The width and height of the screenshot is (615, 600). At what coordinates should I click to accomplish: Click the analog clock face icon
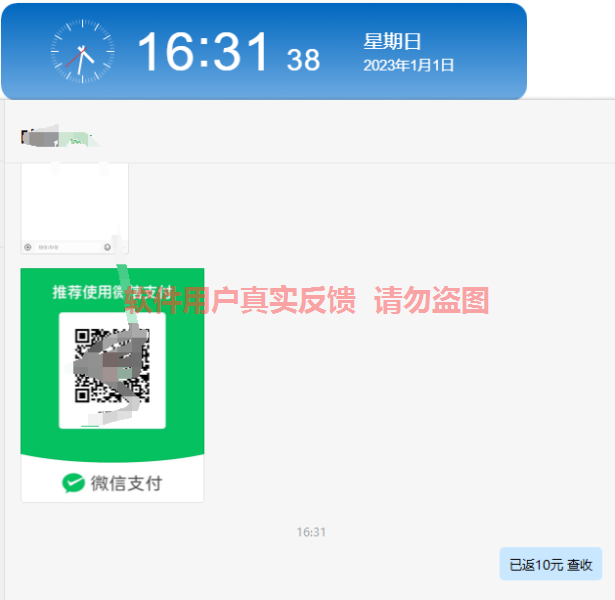pos(82,51)
